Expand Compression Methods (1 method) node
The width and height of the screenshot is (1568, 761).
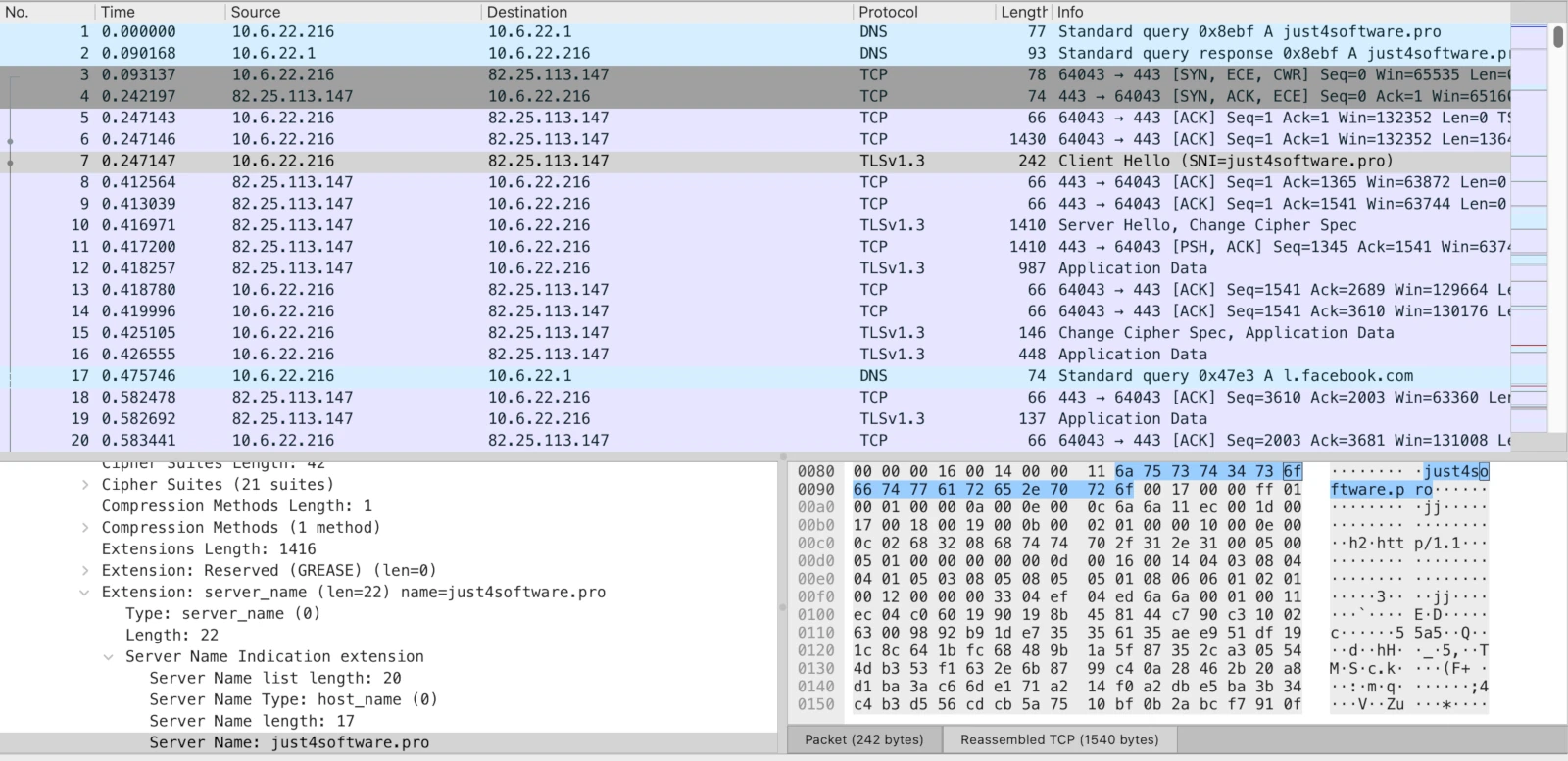[x=85, y=527]
